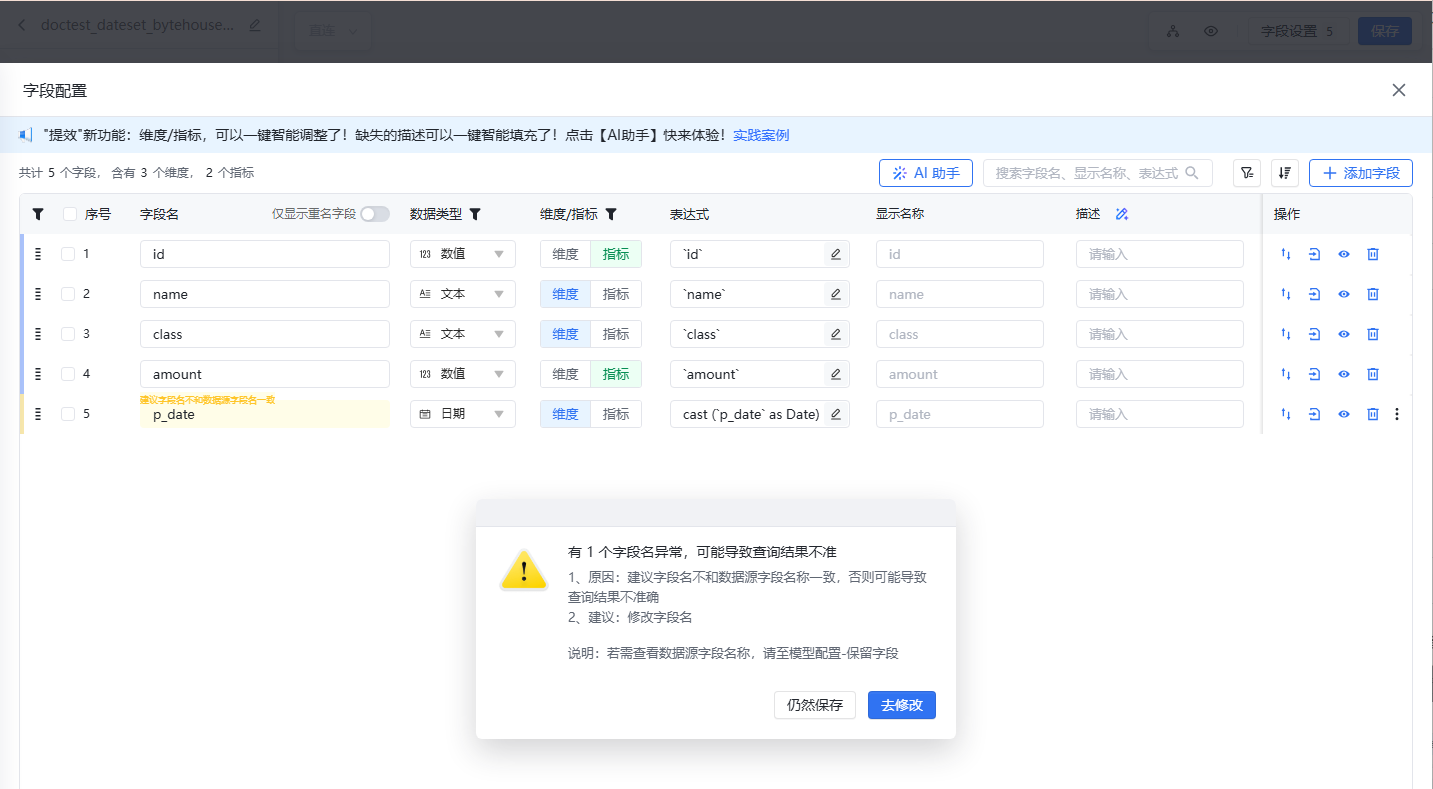Click the AI fill icon beside 描述 header
The height and width of the screenshot is (789, 1433).
1121,214
